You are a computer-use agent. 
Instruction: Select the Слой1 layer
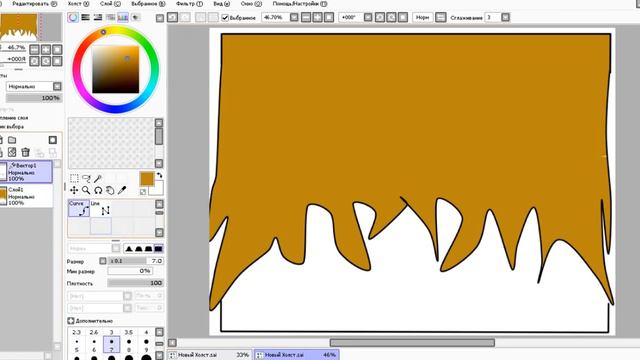[26, 196]
